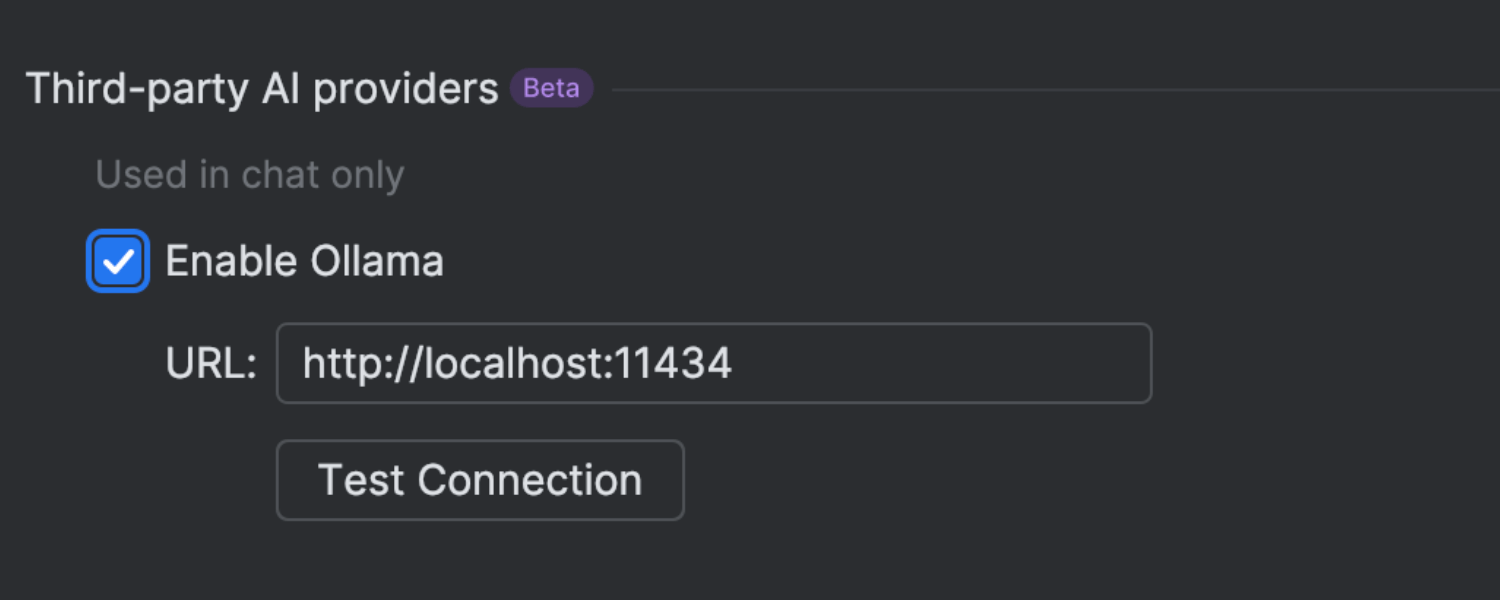Click the white checkmark icon beside Ollama

118,262
